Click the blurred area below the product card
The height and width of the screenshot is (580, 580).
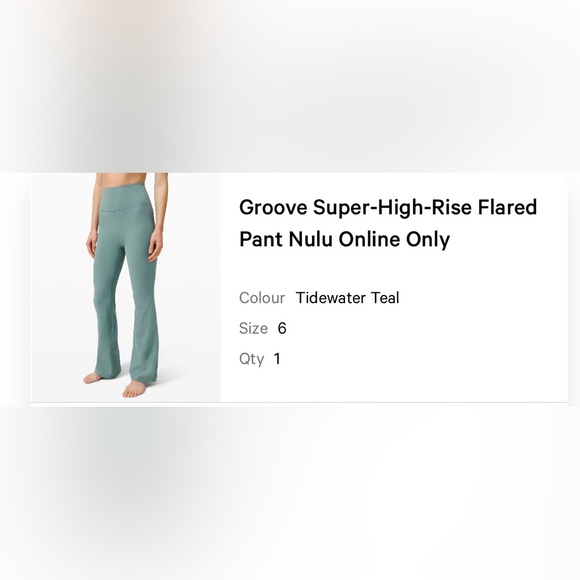(290, 492)
